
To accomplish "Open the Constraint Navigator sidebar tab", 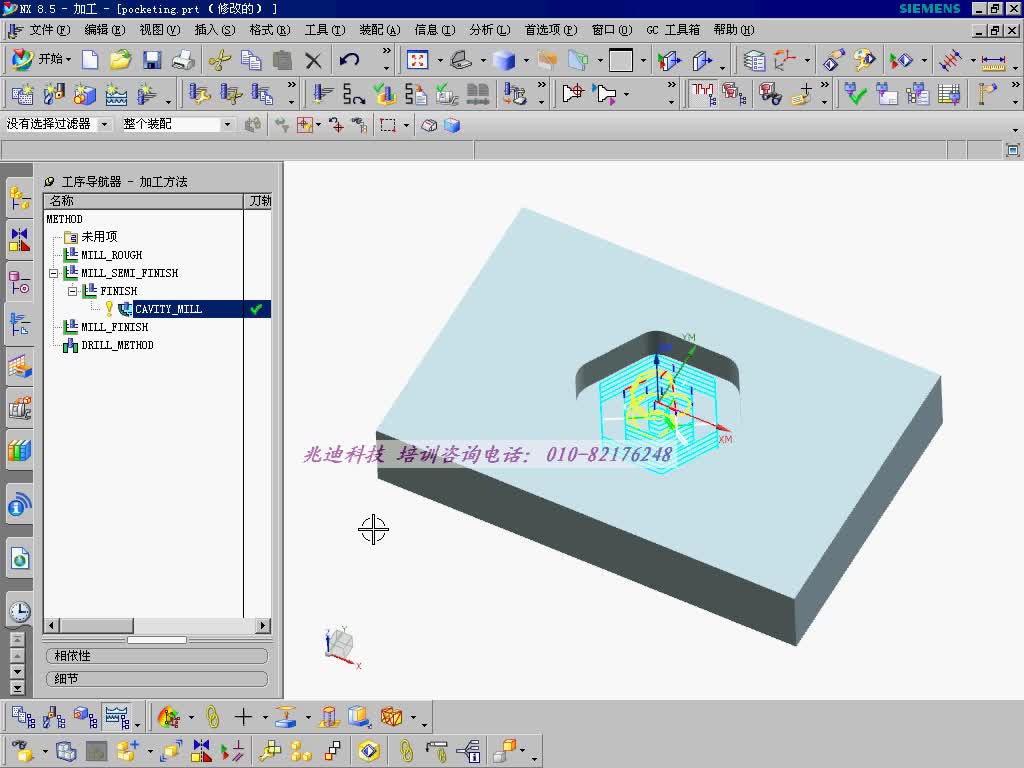I will tap(20, 240).
